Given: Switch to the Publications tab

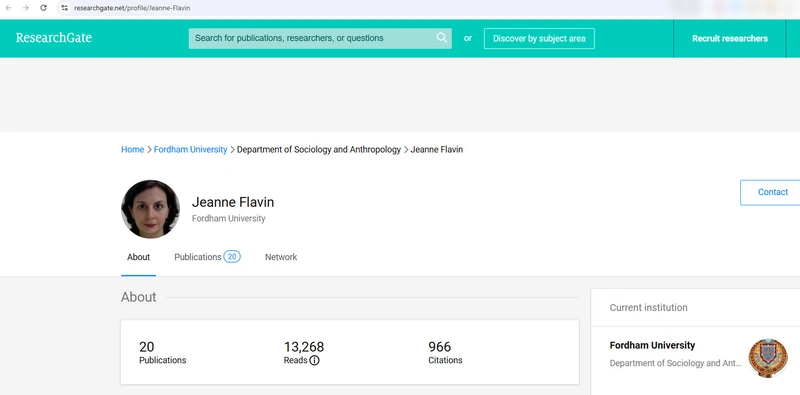Looking at the screenshot, I should point(207,257).
